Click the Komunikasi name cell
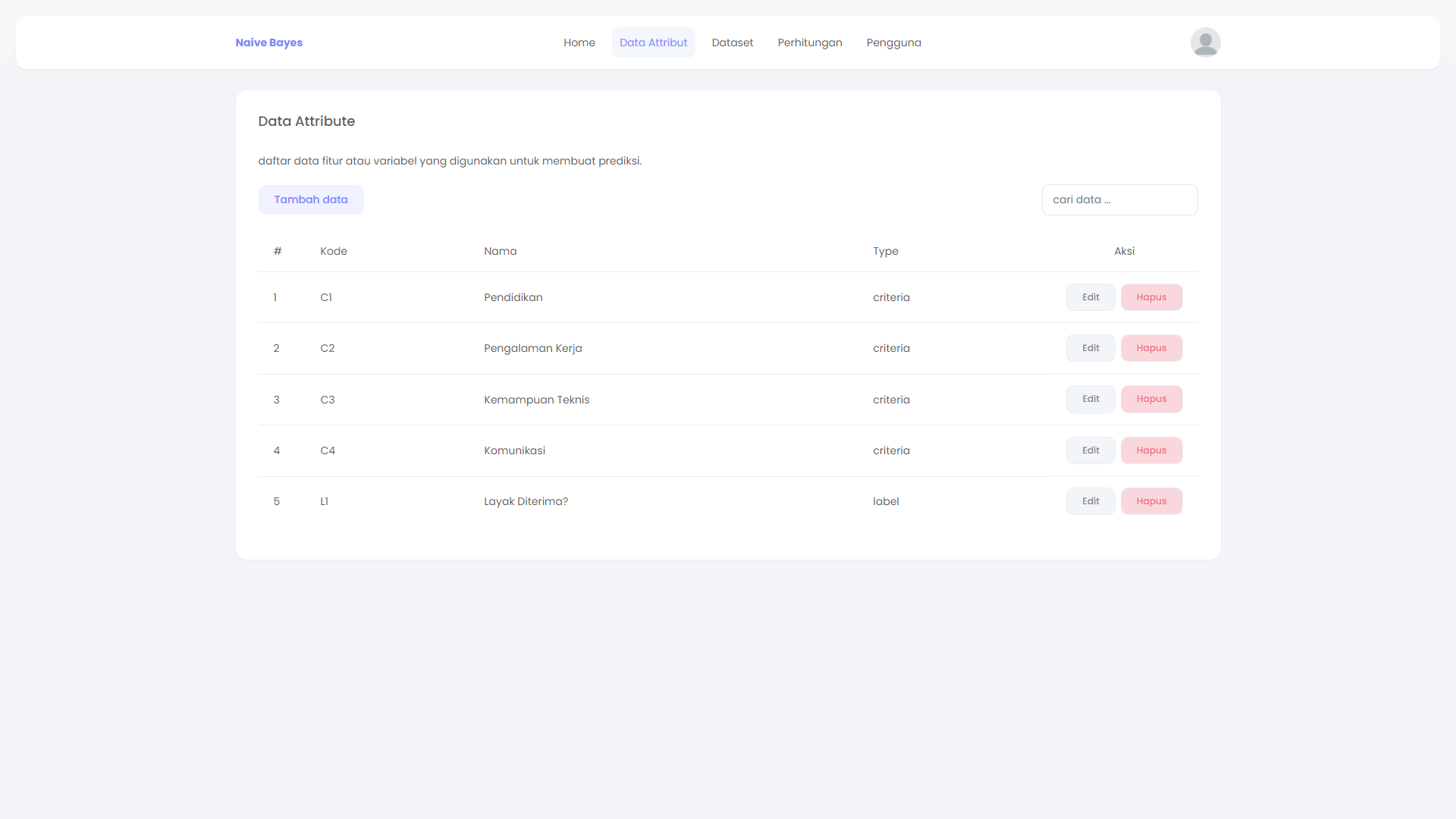The height and width of the screenshot is (819, 1456). (x=515, y=450)
